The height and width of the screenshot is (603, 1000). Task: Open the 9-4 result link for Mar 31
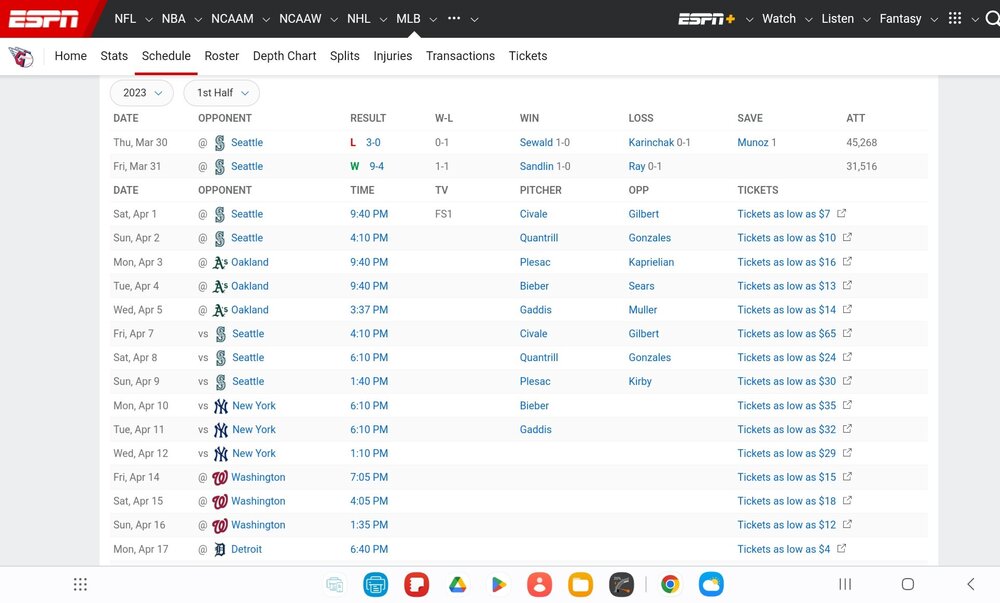coord(376,166)
